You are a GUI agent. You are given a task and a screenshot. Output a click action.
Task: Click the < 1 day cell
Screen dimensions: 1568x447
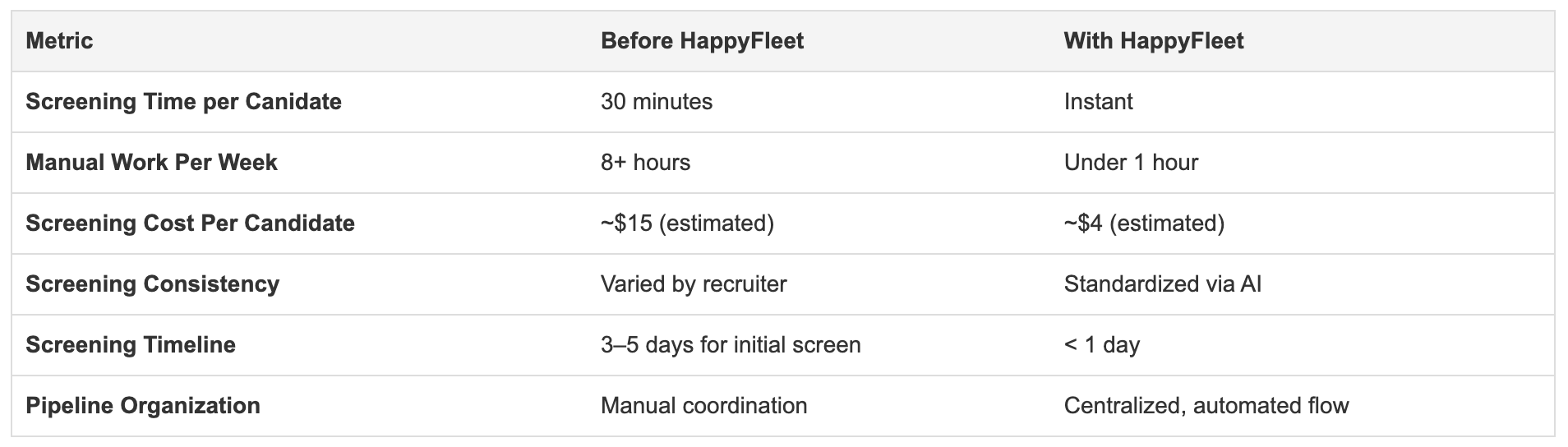coord(1101,345)
